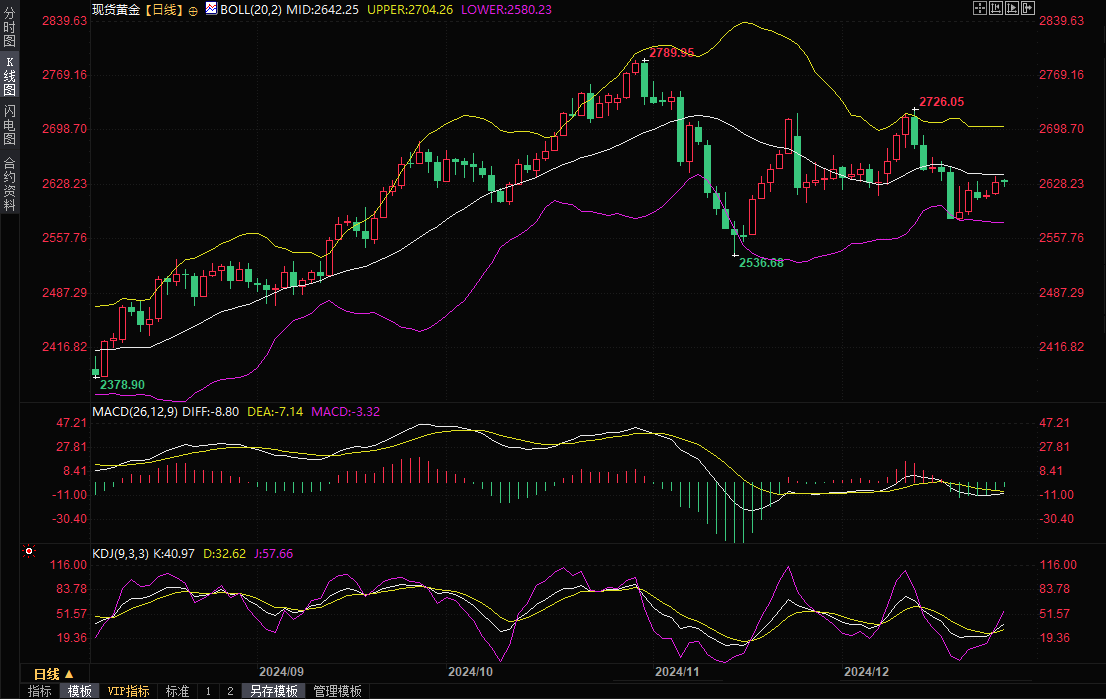Click the red sun icon beside KDJ panel
The image size is (1106, 699).
(x=28, y=551)
